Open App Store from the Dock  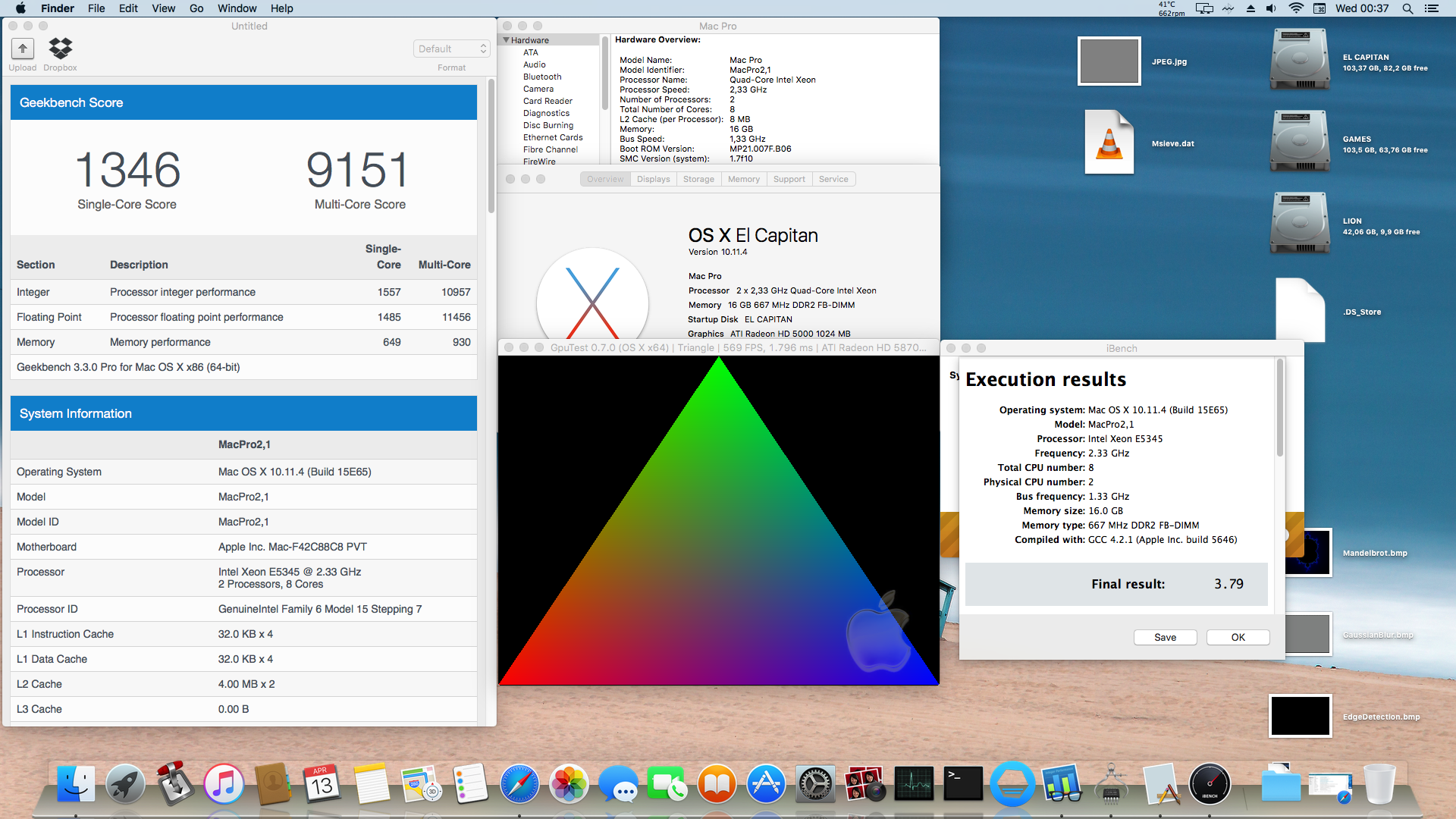point(766,783)
